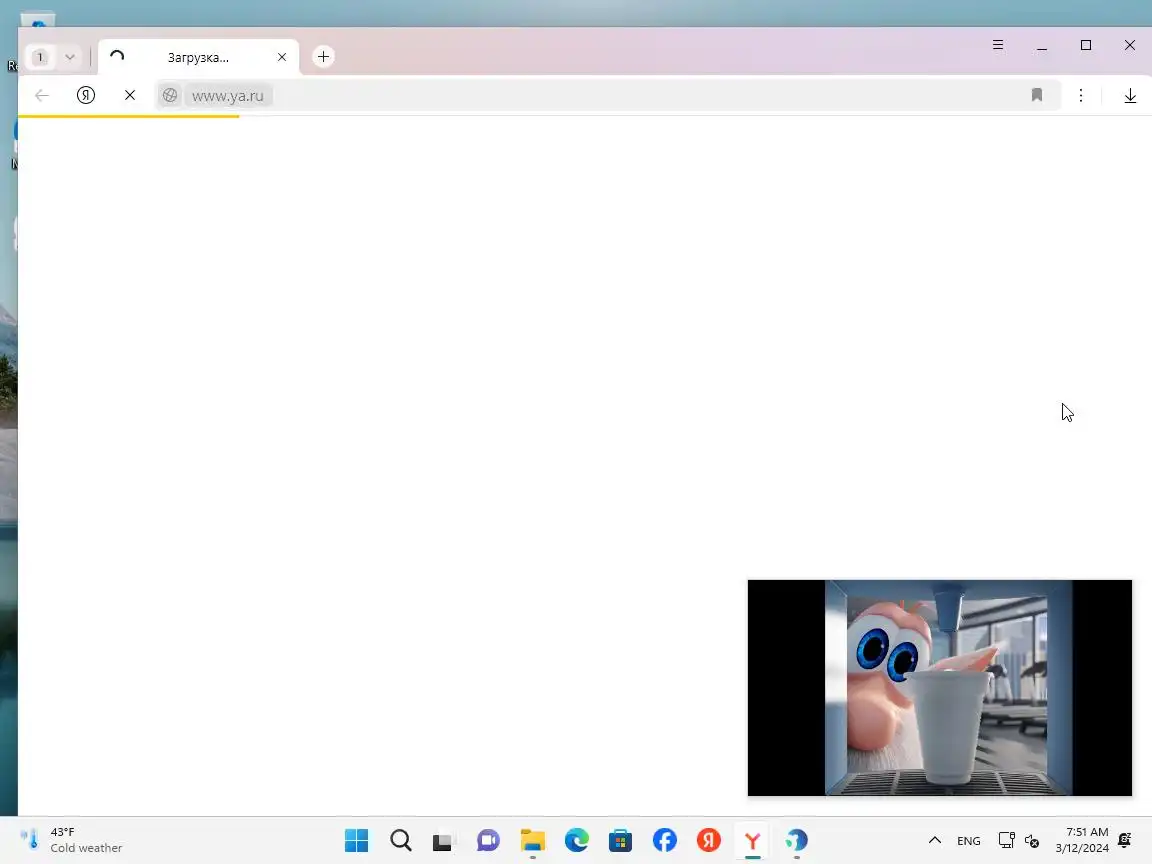Open the blue swirl app on taskbar

click(796, 840)
